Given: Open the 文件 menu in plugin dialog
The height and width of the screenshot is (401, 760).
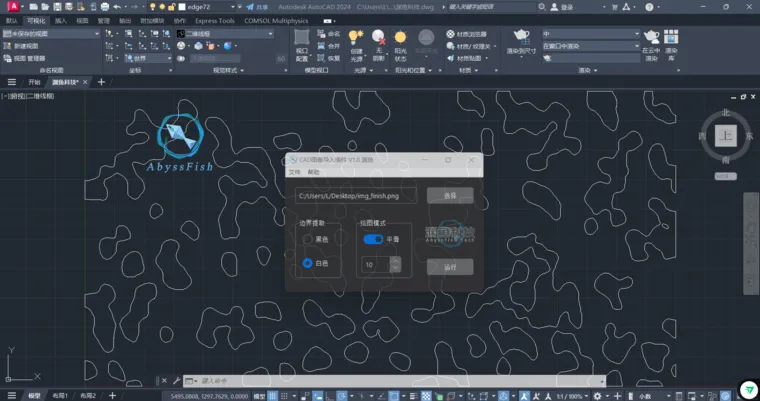Looking at the screenshot, I should pyautogui.click(x=294, y=172).
